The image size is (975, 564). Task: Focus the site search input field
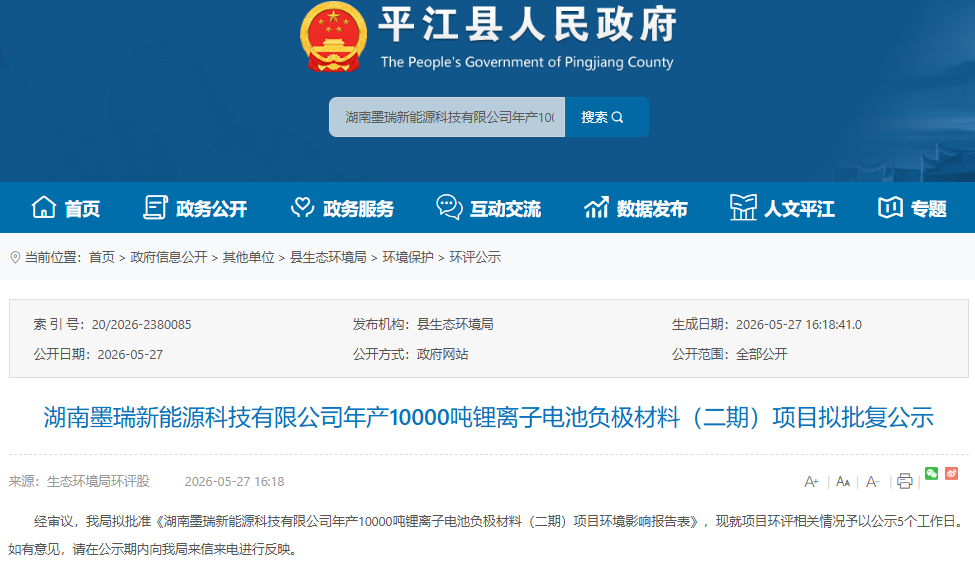447,117
